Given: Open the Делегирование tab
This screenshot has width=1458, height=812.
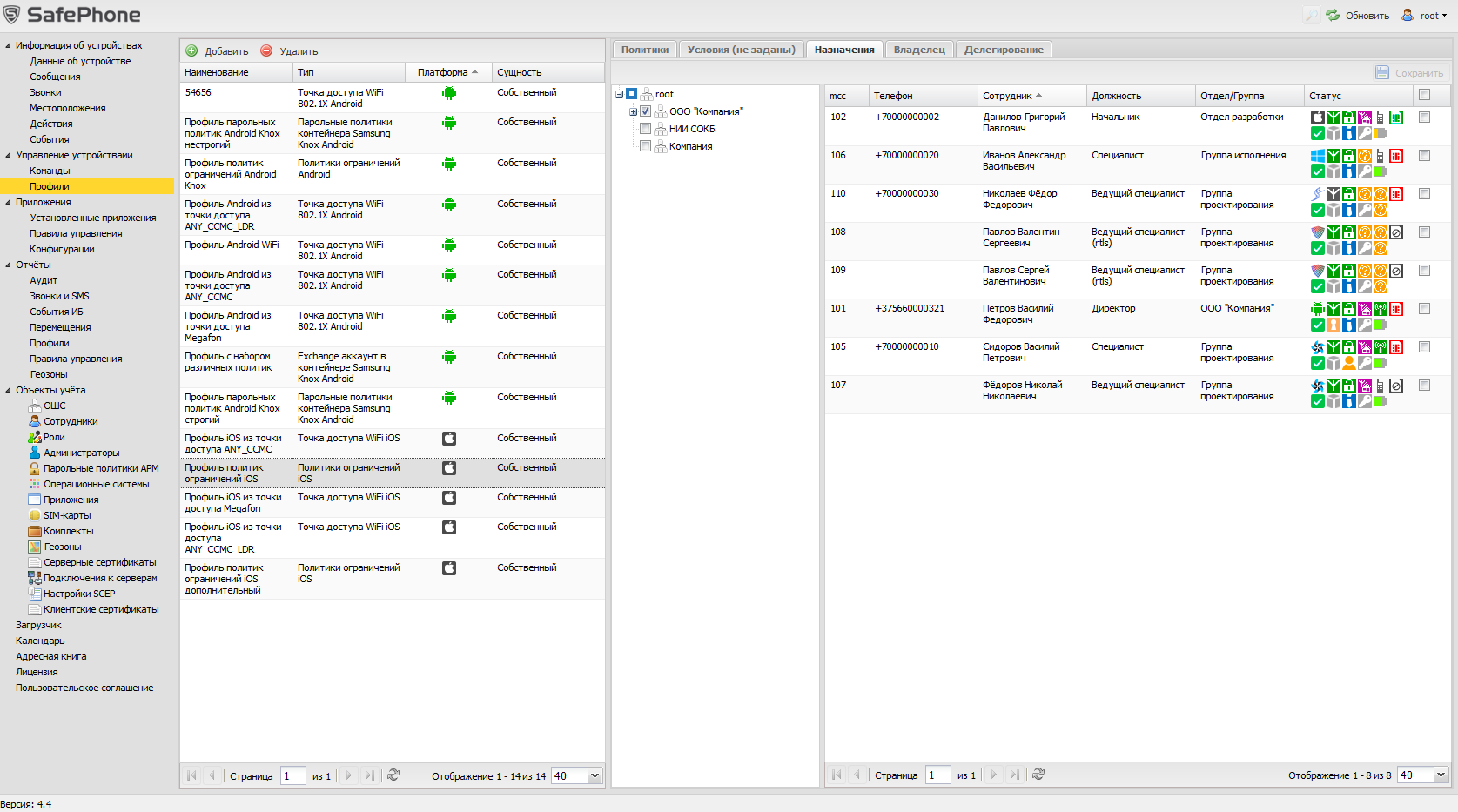Looking at the screenshot, I should click(x=1004, y=50).
